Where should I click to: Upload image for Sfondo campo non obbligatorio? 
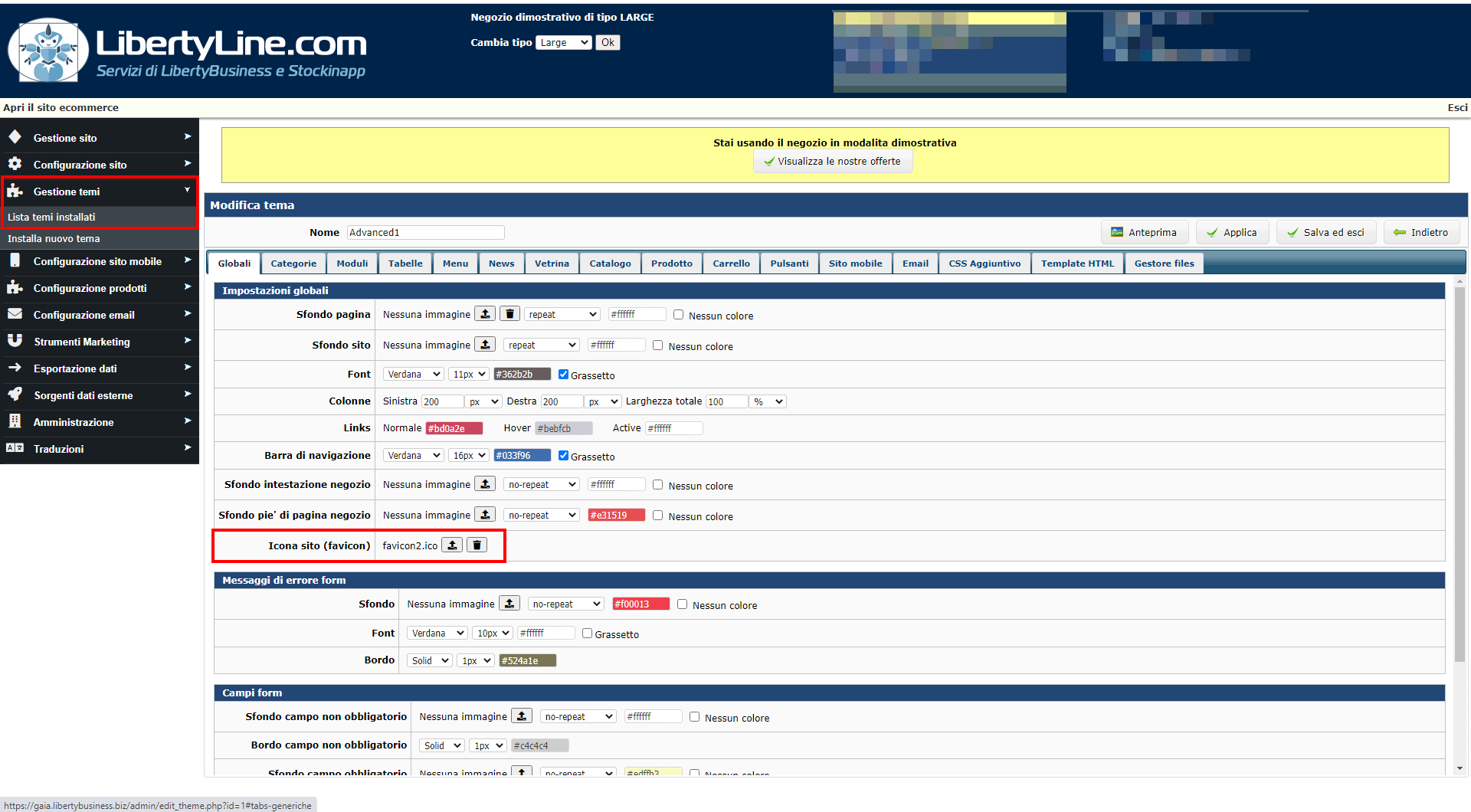522,716
